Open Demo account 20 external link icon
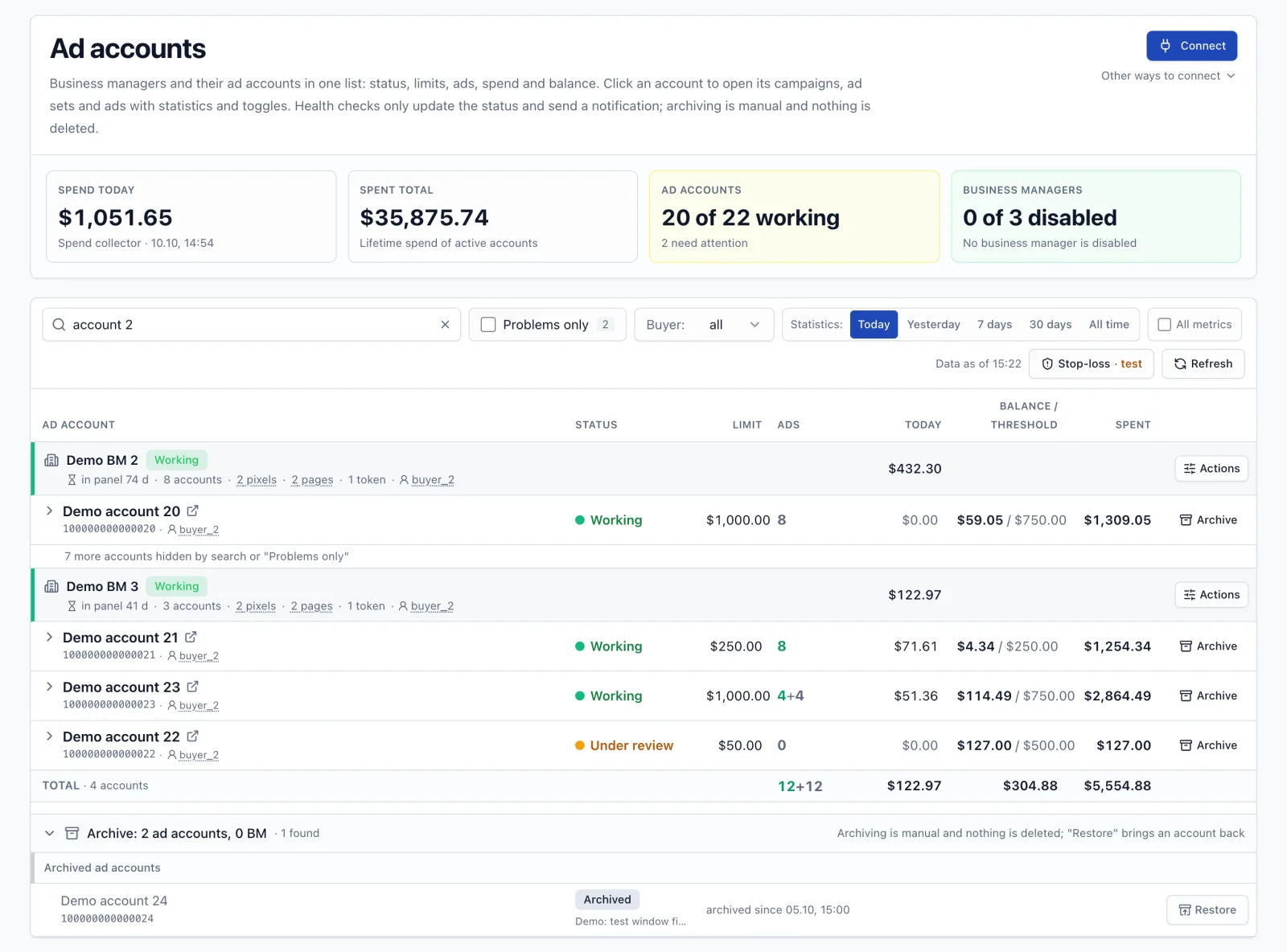The width and height of the screenshot is (1287, 952). tap(192, 511)
